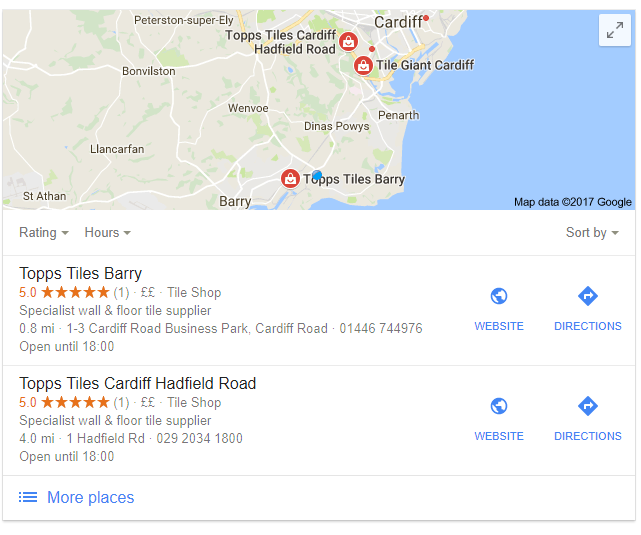Click the Tile Giant Cardiff map pin
Viewport: 641px width, 535px height.
(363, 65)
